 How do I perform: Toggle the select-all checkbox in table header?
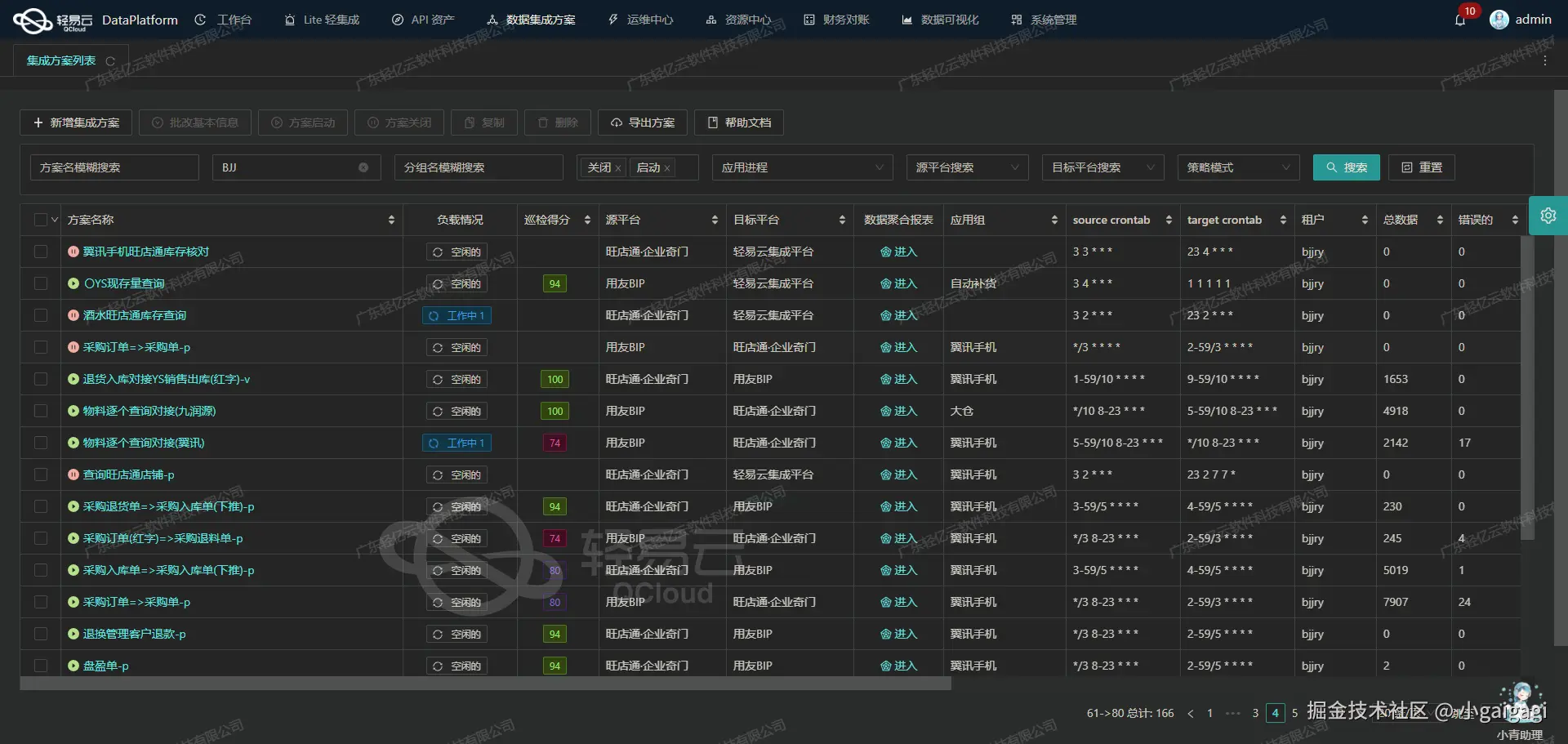(x=41, y=219)
